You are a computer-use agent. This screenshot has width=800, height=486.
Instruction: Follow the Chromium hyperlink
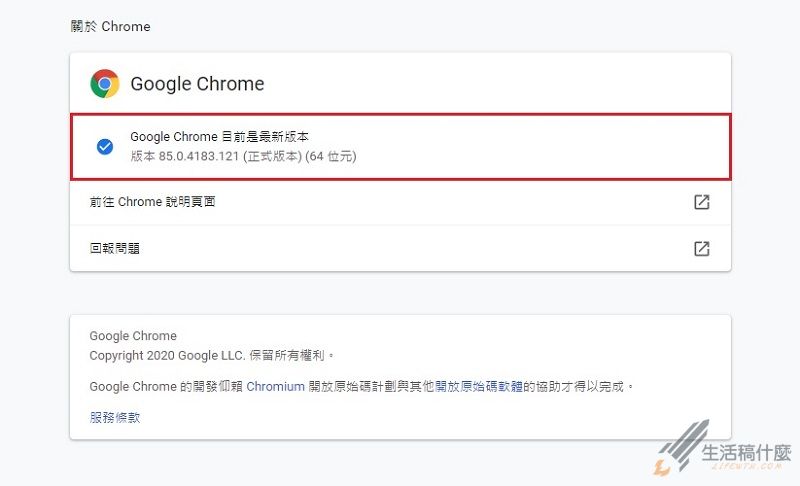pyautogui.click(x=276, y=387)
